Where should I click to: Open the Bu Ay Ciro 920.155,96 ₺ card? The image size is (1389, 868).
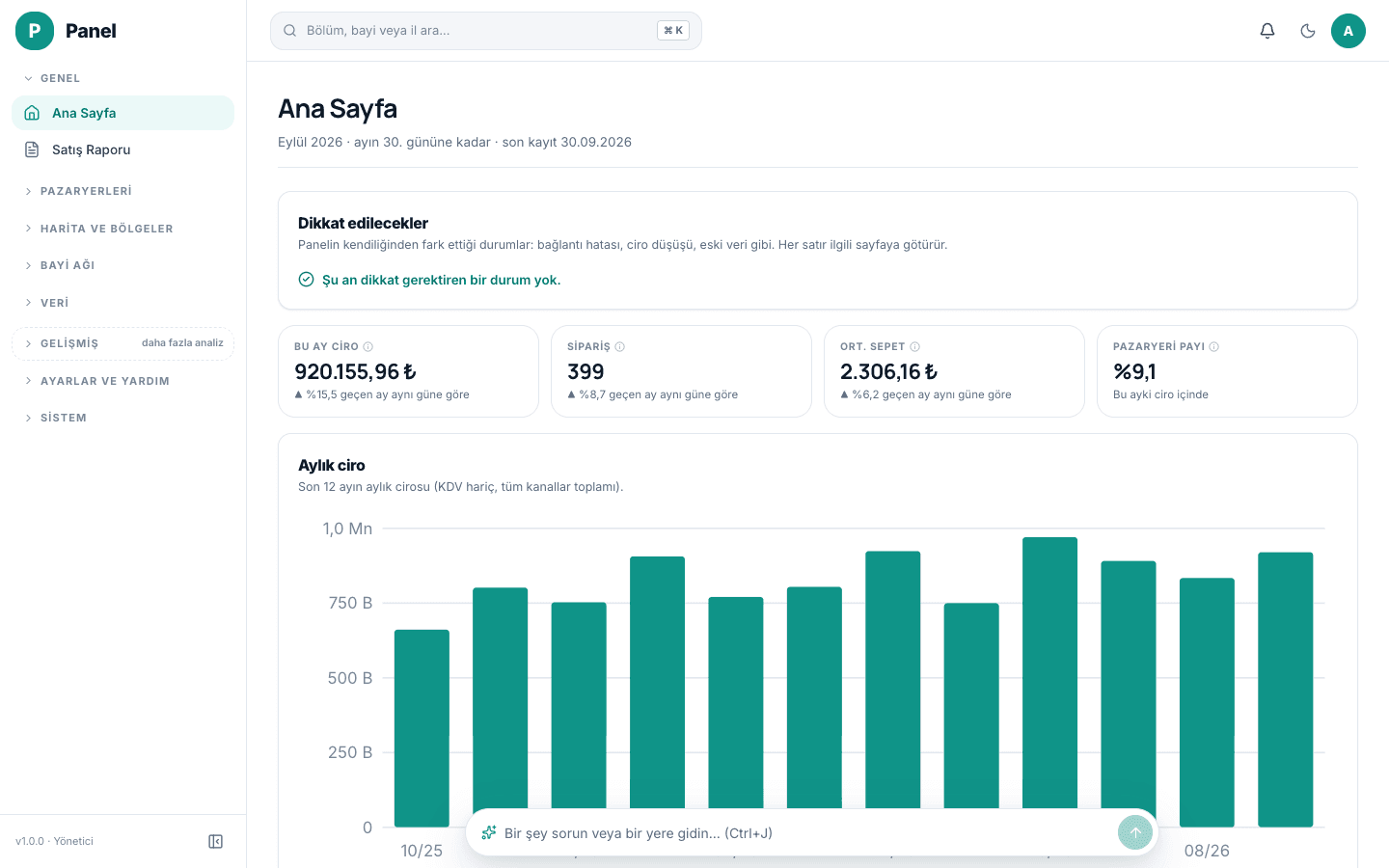click(408, 371)
